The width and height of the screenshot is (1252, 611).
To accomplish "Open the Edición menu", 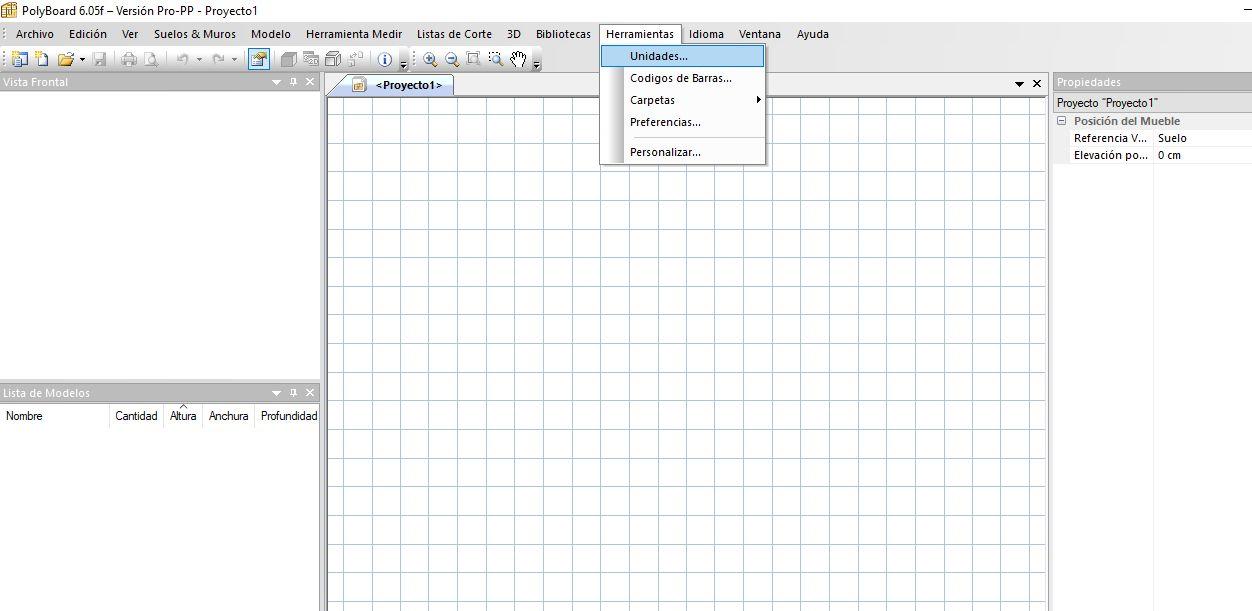I will [x=88, y=34].
